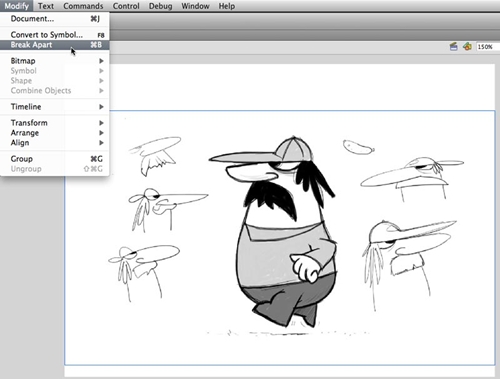Image resolution: width=500 pixels, height=379 pixels.
Task: Expand the Align submenu
Action: [x=55, y=143]
